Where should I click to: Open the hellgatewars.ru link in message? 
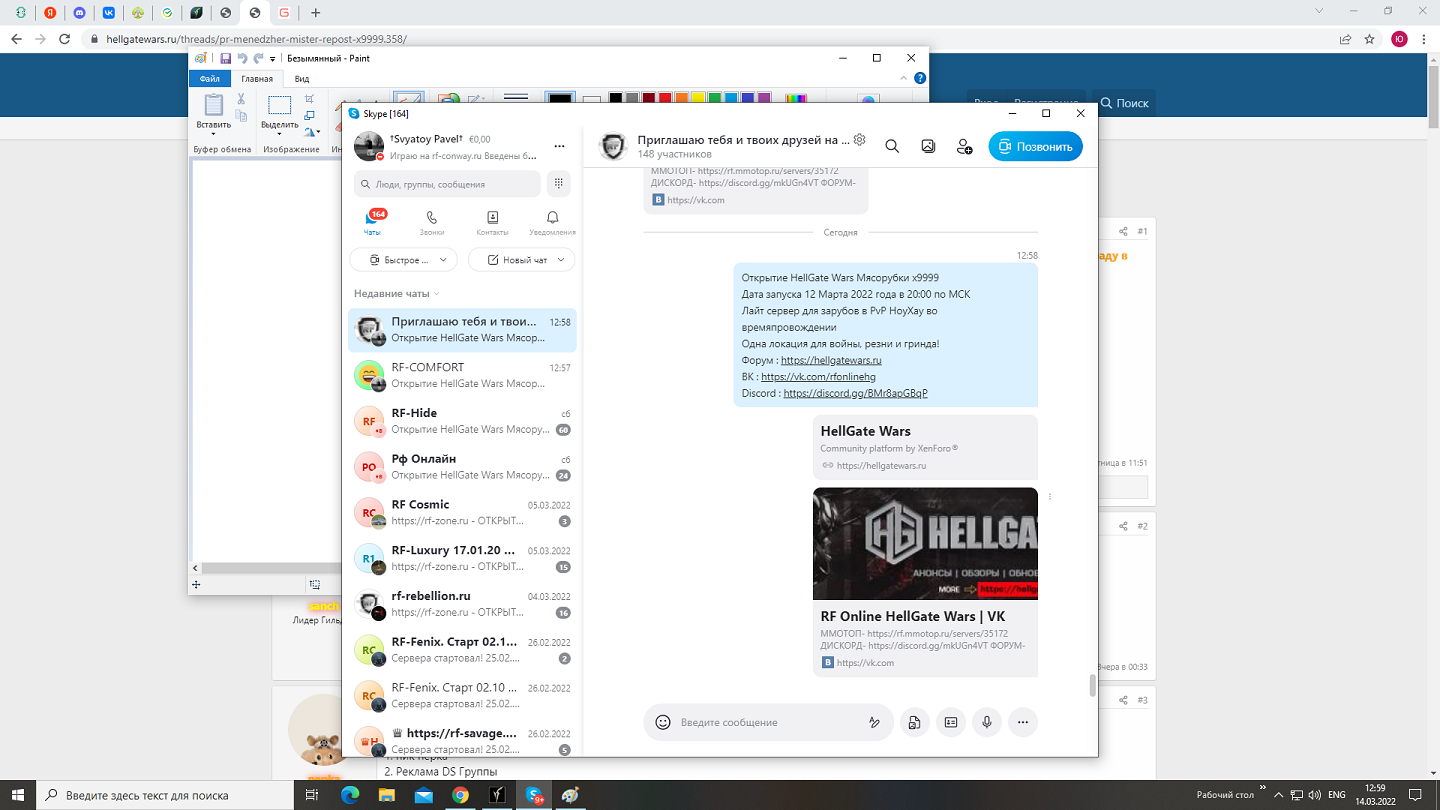831,360
